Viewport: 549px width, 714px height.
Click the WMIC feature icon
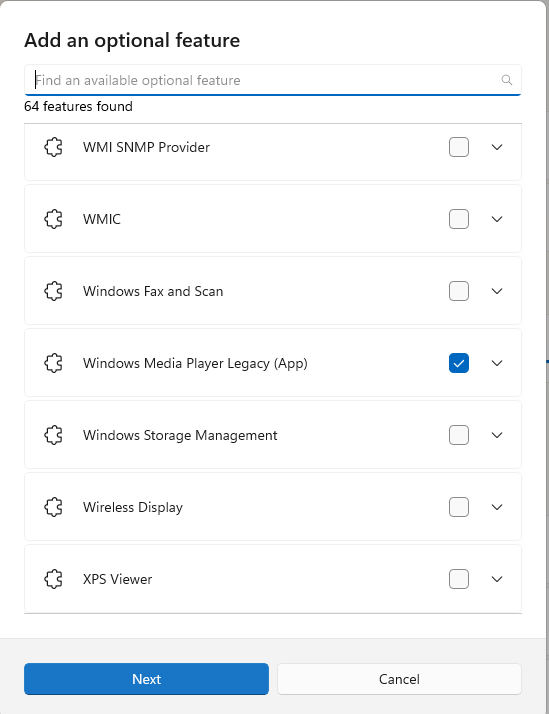(x=53, y=219)
